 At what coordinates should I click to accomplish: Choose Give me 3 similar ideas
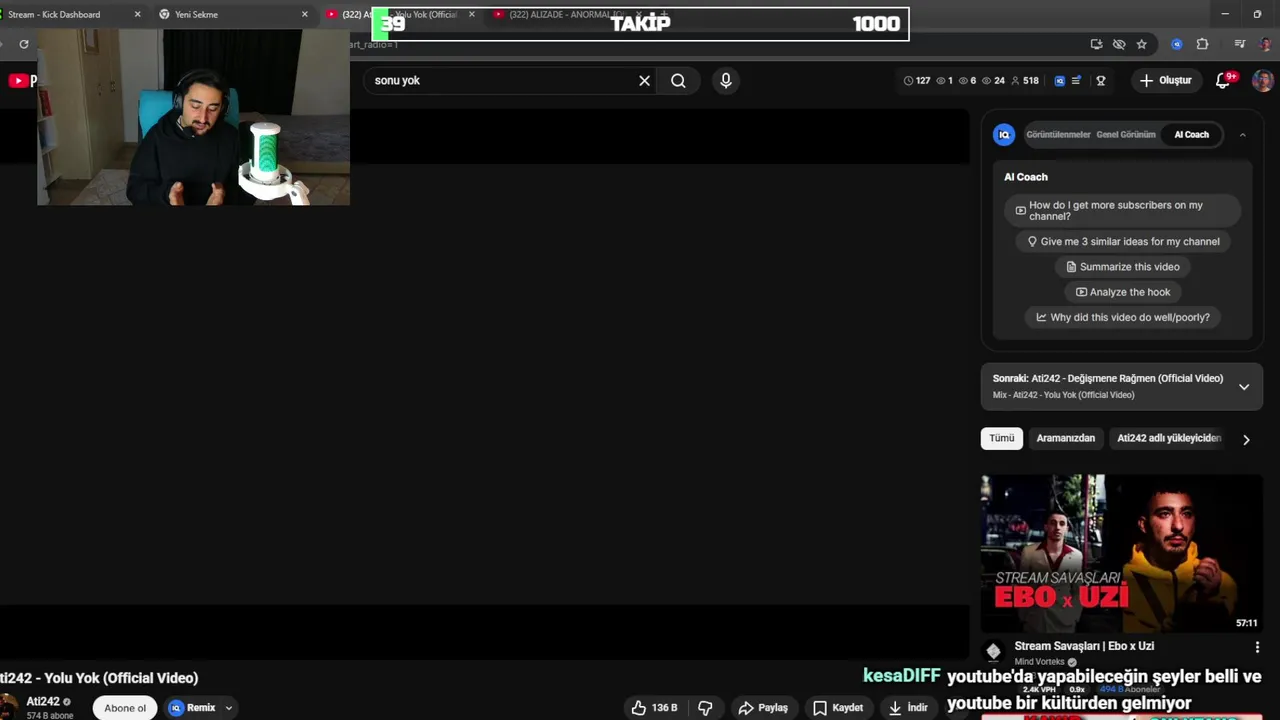point(1122,241)
